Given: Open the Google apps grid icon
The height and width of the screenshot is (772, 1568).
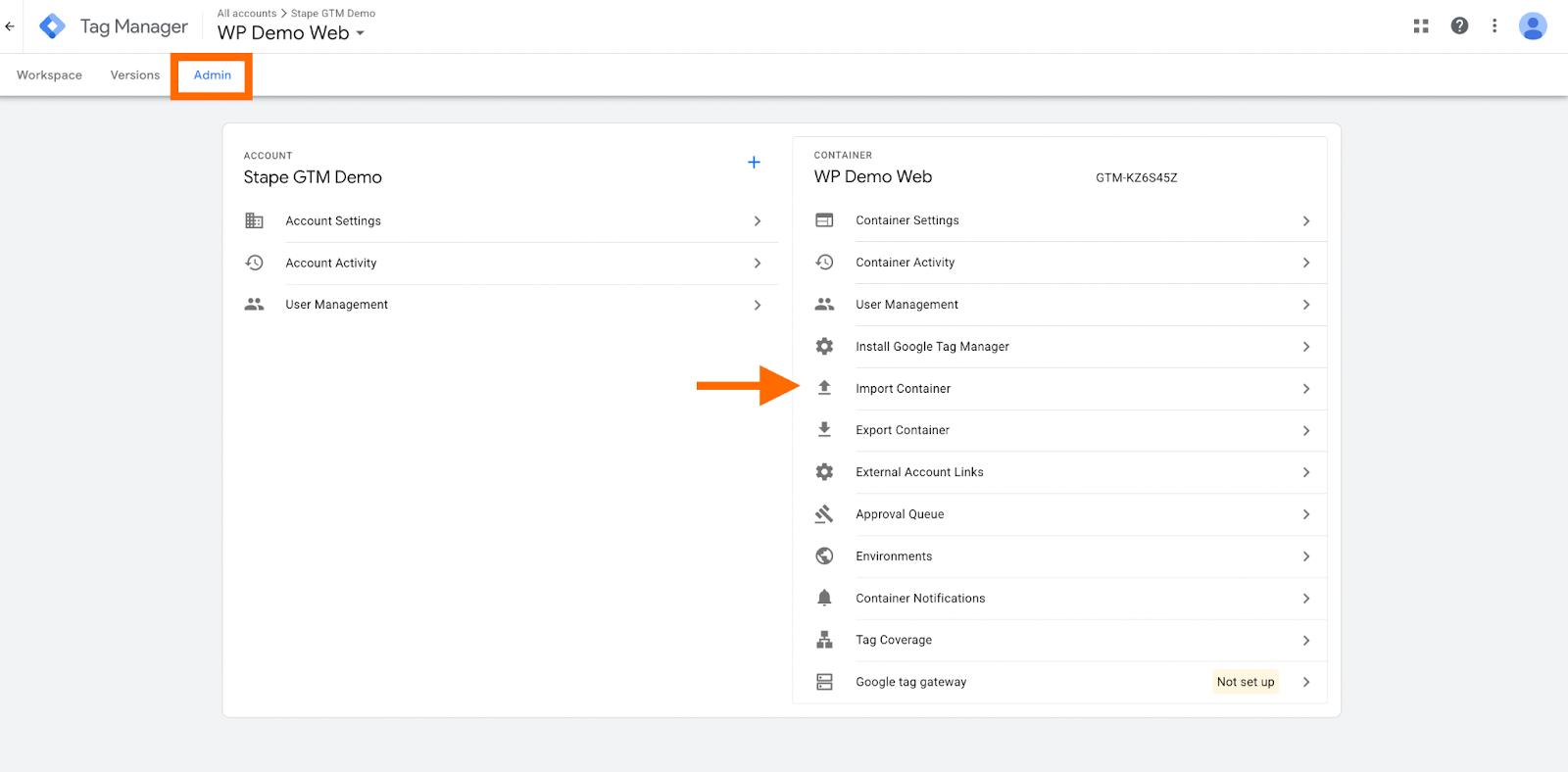Looking at the screenshot, I should click(1421, 26).
